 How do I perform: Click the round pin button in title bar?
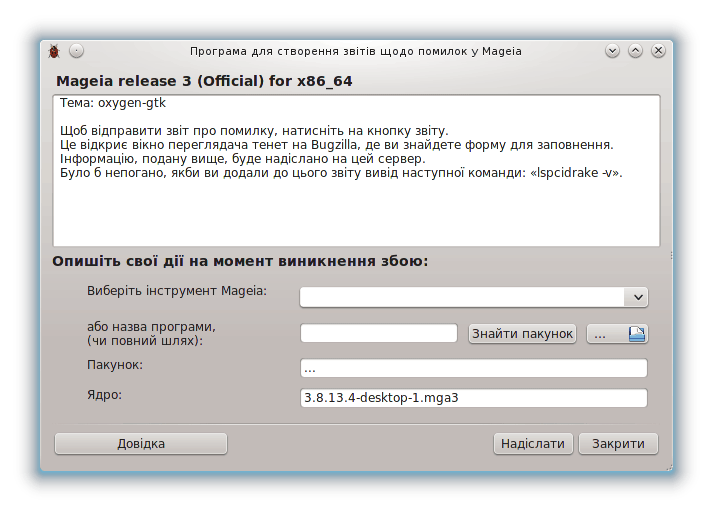pos(76,51)
